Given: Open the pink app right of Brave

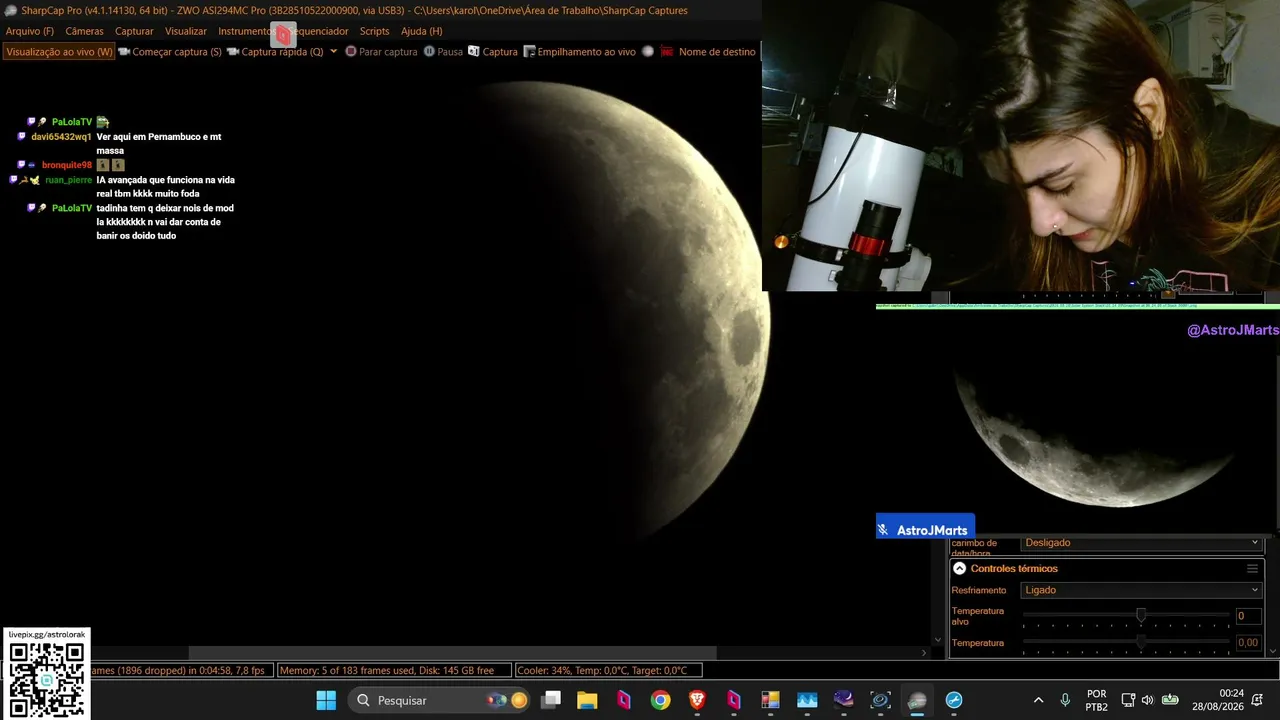Looking at the screenshot, I should 734,700.
